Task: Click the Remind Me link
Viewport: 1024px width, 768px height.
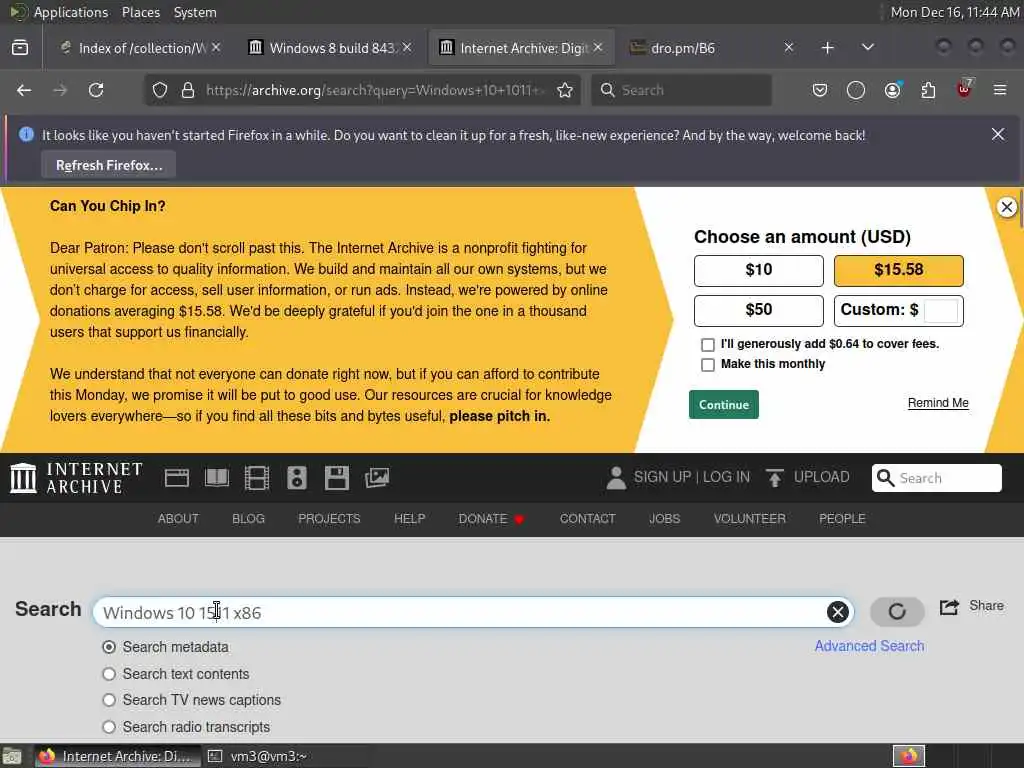Action: pyautogui.click(x=938, y=403)
